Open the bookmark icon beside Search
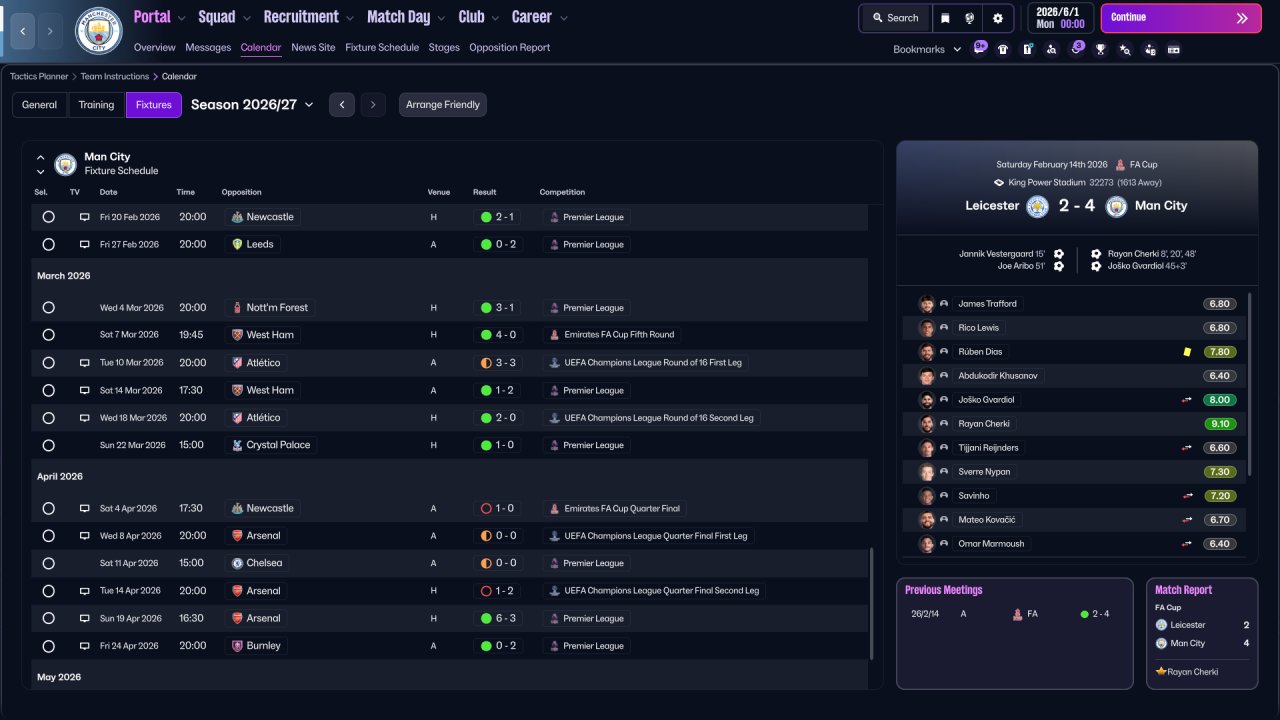Screen dimensions: 1280x720 pos(945,18)
